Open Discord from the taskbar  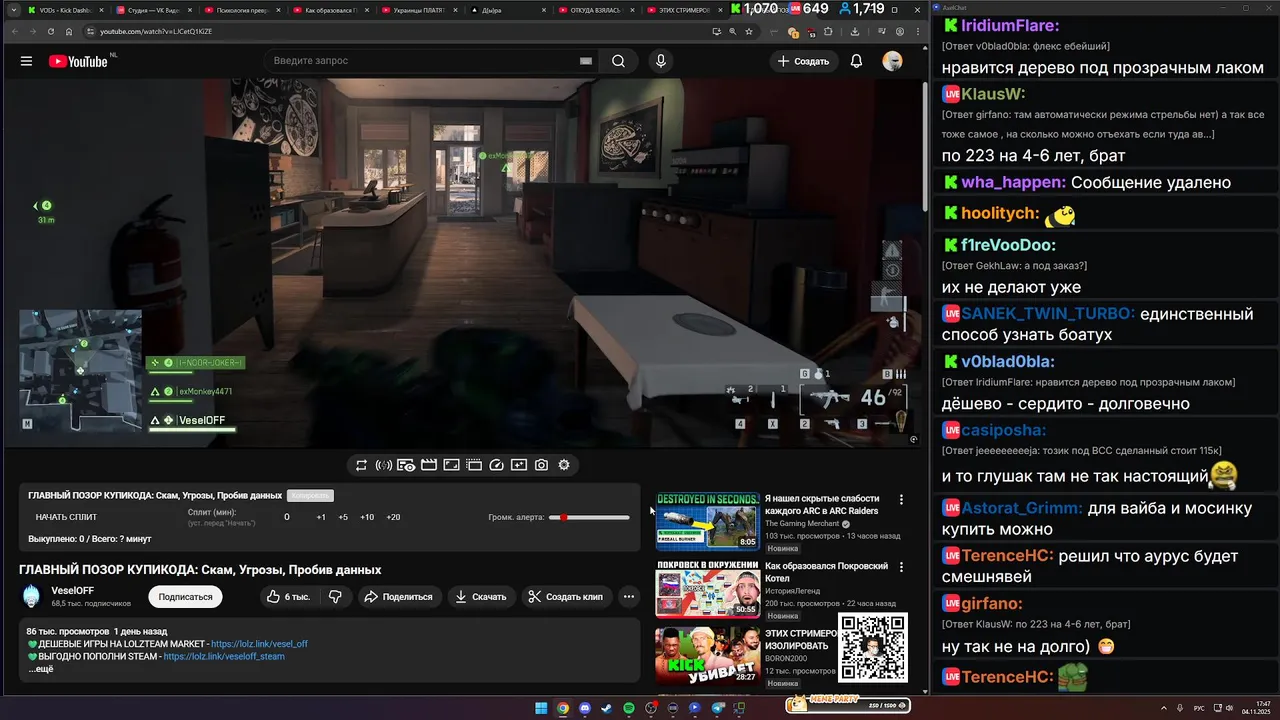[x=585, y=708]
